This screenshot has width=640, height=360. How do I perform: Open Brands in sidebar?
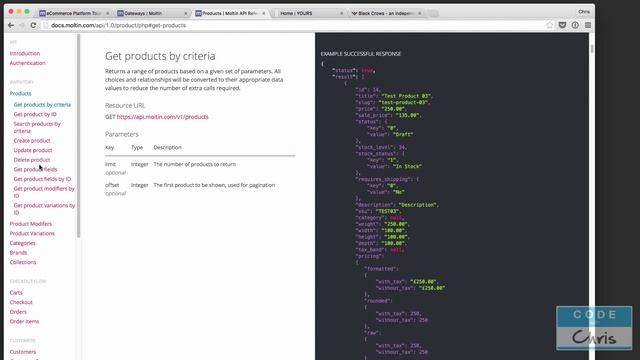click(x=18, y=253)
